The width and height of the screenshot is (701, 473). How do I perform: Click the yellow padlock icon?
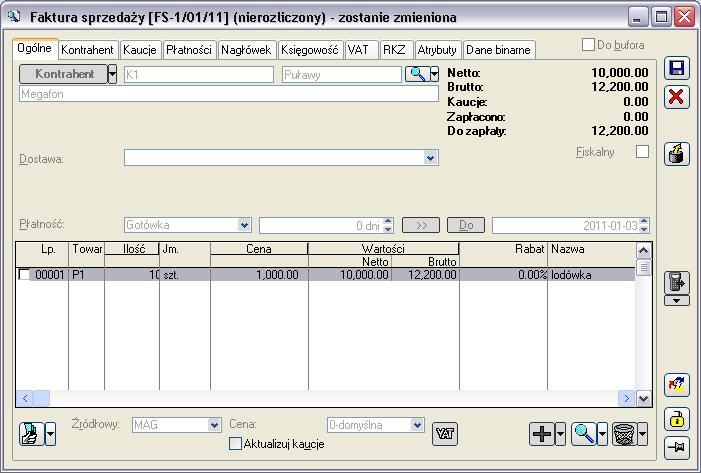pos(676,418)
